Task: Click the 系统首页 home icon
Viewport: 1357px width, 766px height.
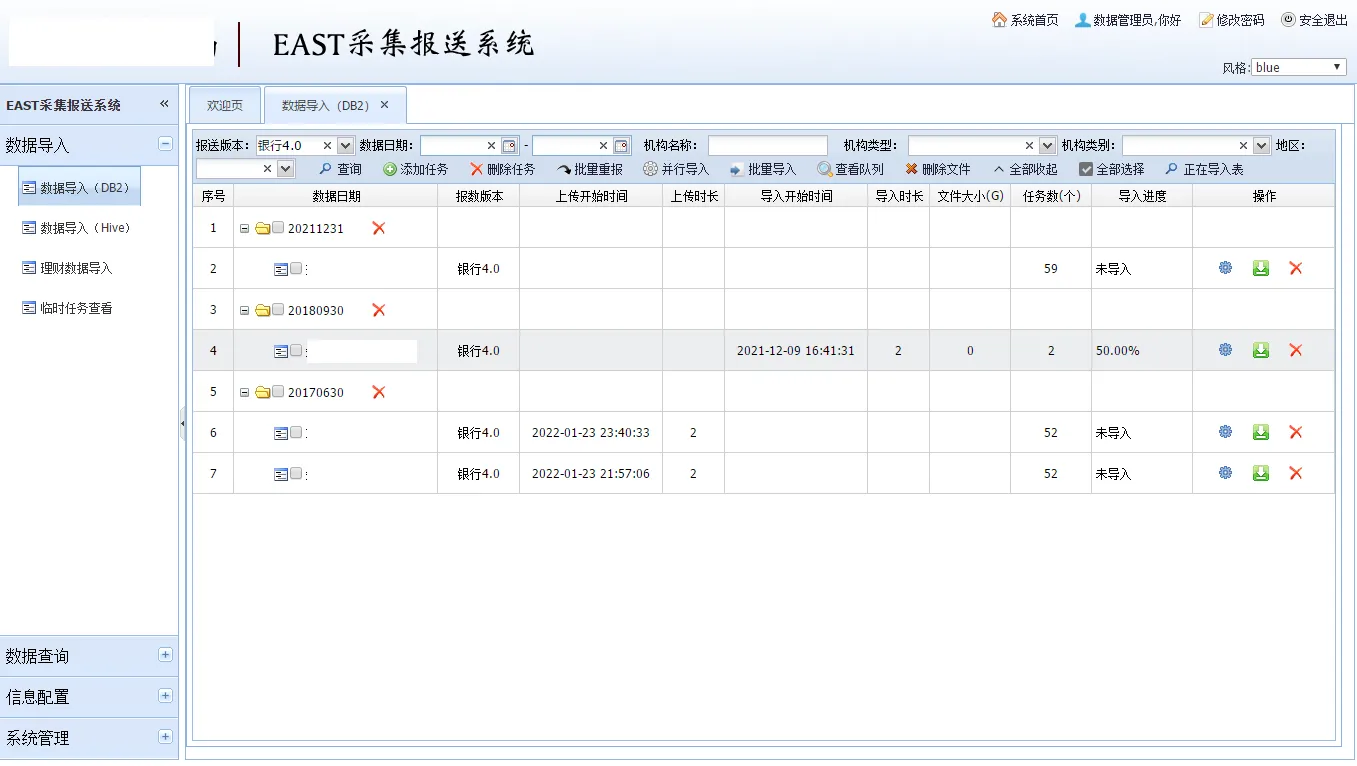Action: (999, 20)
